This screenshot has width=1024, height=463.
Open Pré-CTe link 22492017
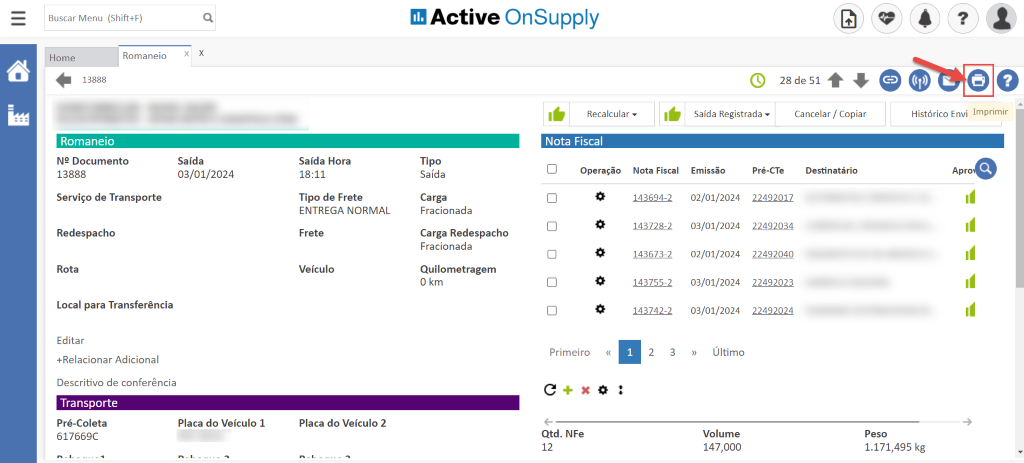click(772, 198)
